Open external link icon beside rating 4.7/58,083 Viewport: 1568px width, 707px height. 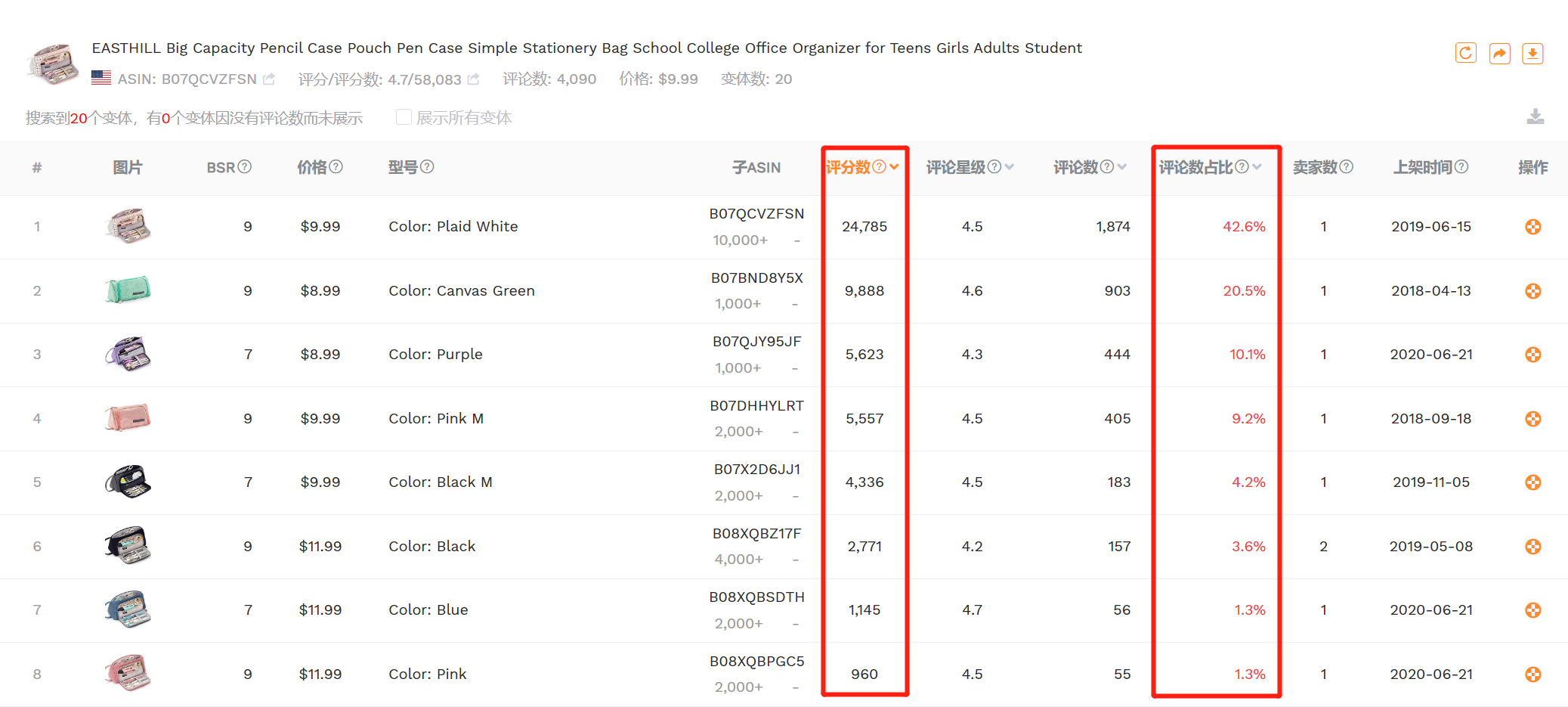[x=474, y=79]
